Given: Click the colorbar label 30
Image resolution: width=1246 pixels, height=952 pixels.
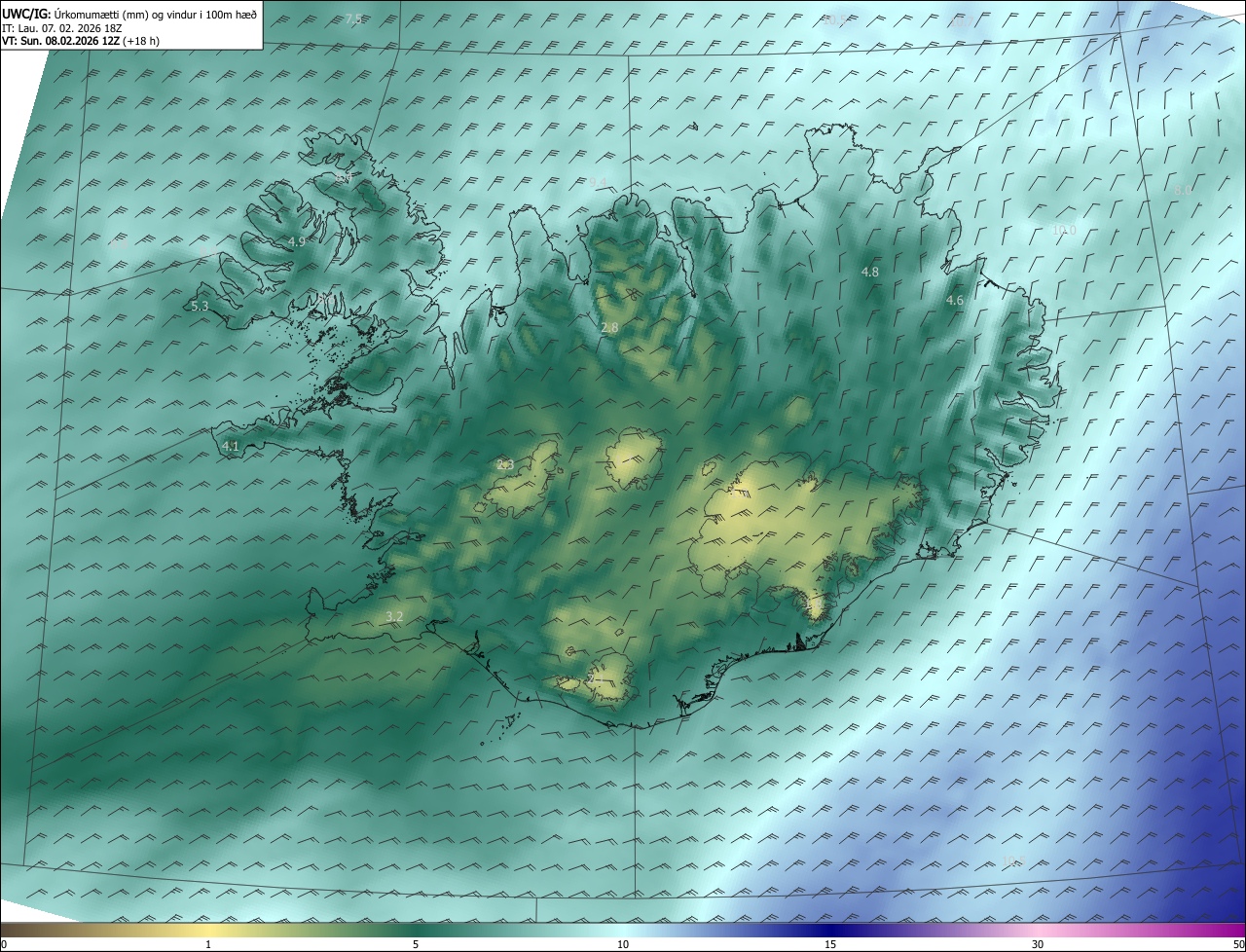Looking at the screenshot, I should 1038,944.
